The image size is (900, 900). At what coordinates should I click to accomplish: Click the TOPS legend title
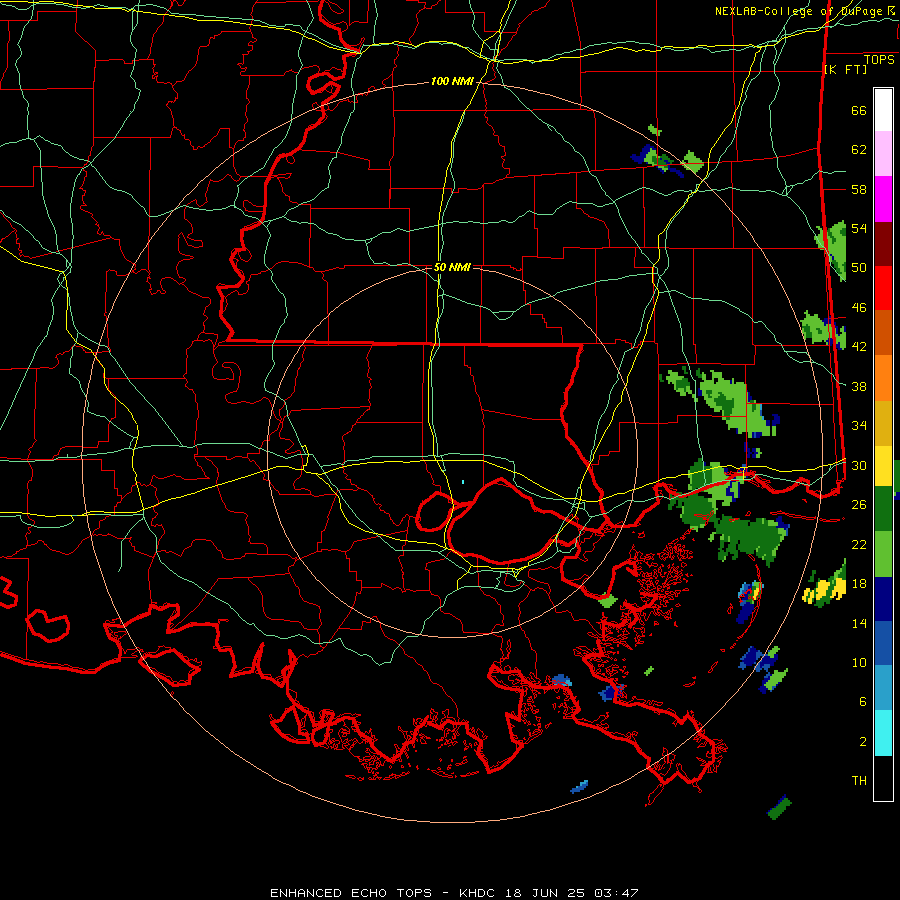click(x=879, y=60)
